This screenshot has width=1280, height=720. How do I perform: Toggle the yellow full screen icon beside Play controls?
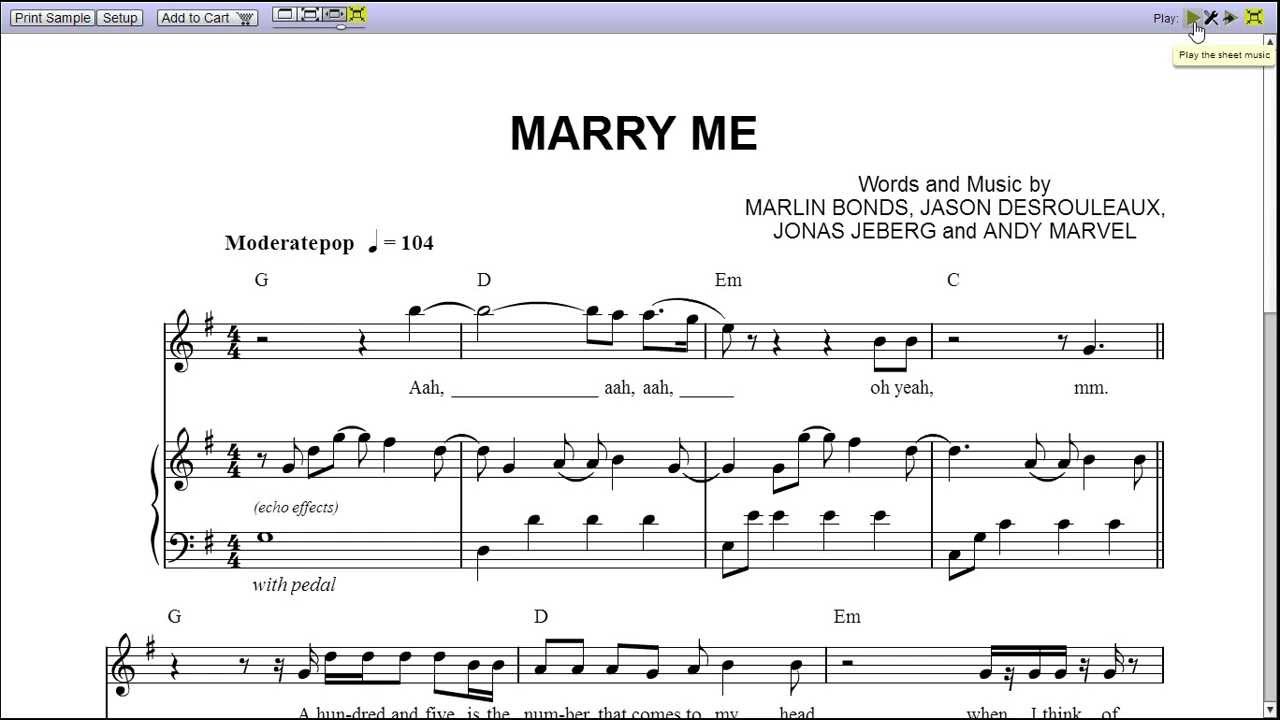click(x=1254, y=17)
